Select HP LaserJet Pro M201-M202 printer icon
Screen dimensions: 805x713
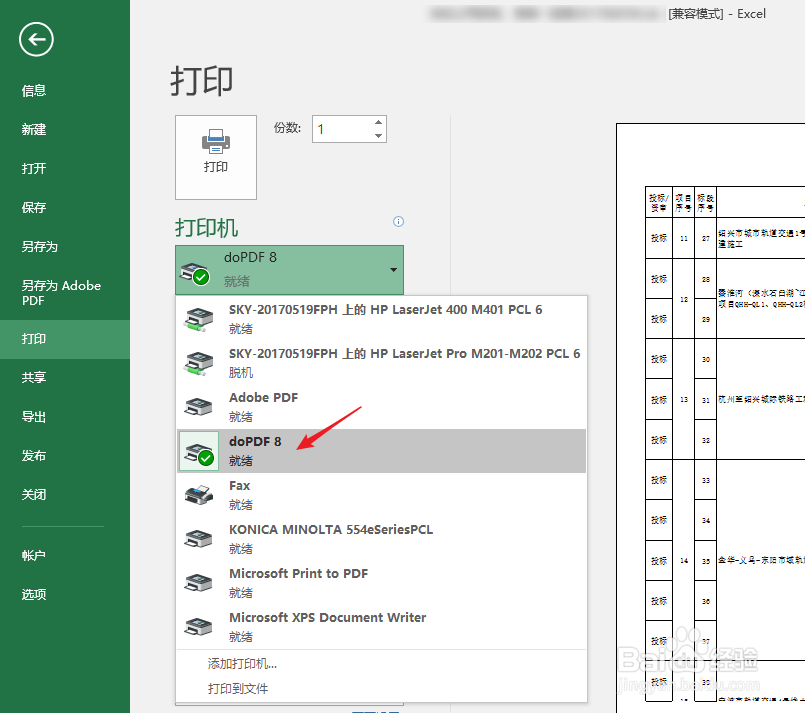pos(199,363)
